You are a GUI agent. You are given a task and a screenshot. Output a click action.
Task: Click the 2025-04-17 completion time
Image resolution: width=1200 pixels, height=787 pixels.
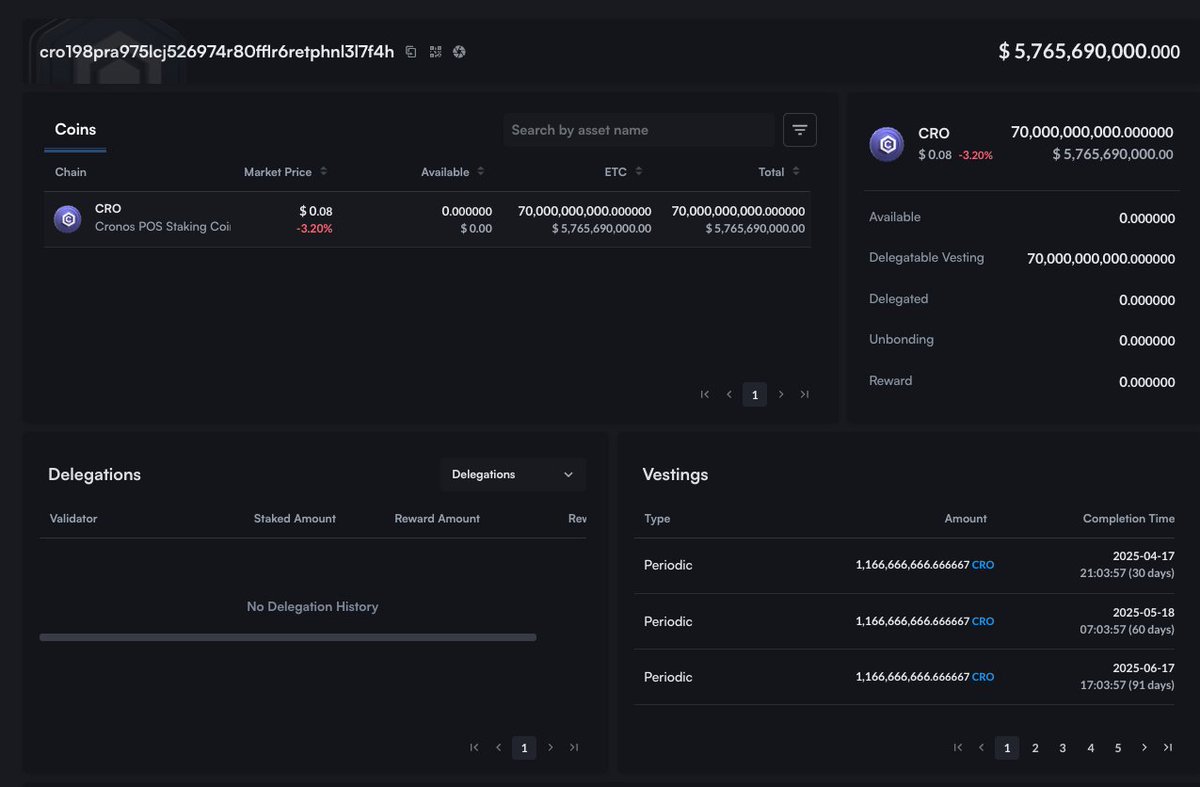pyautogui.click(x=1129, y=564)
